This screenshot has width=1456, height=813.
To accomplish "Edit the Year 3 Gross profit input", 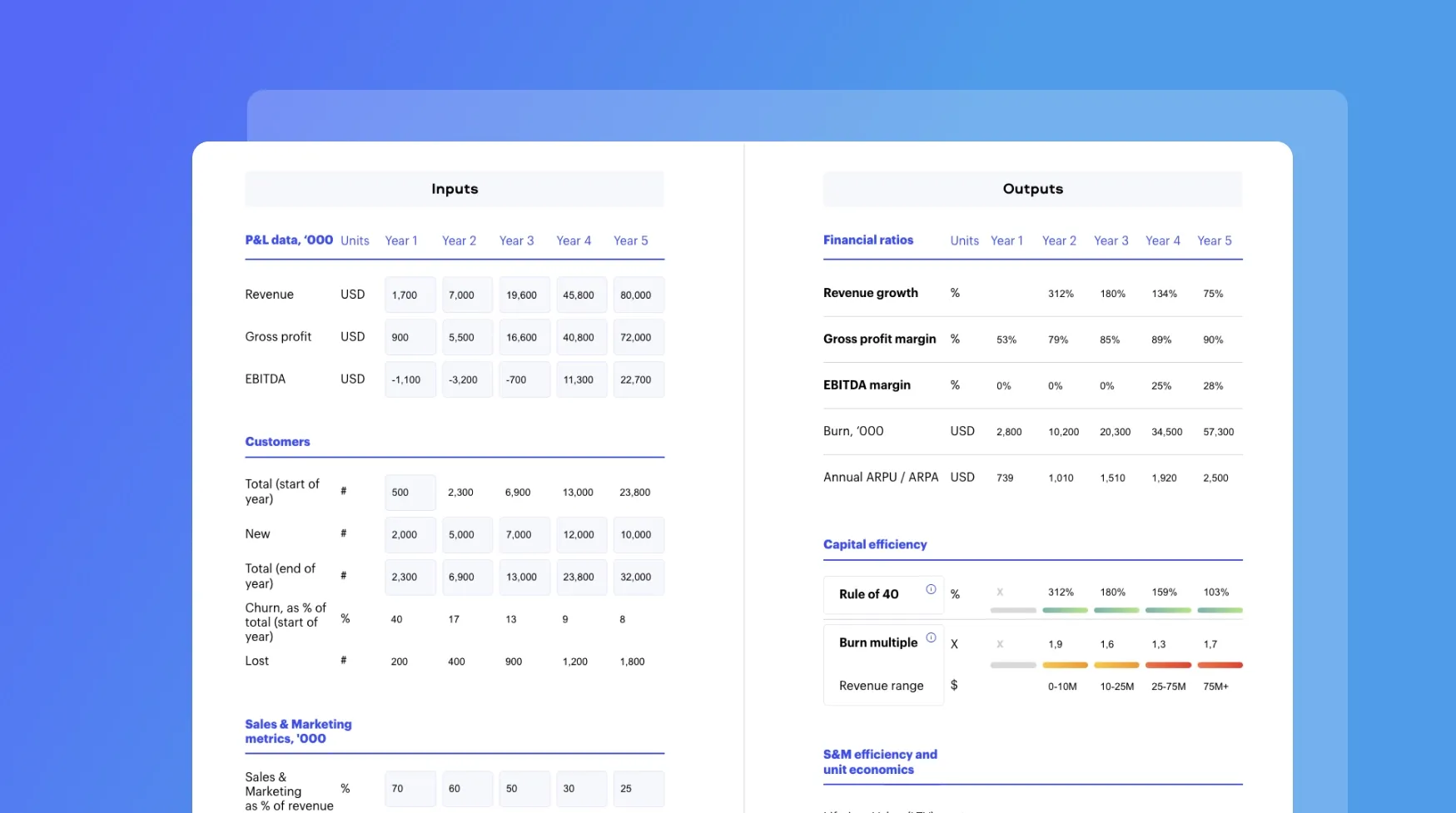I will point(524,338).
